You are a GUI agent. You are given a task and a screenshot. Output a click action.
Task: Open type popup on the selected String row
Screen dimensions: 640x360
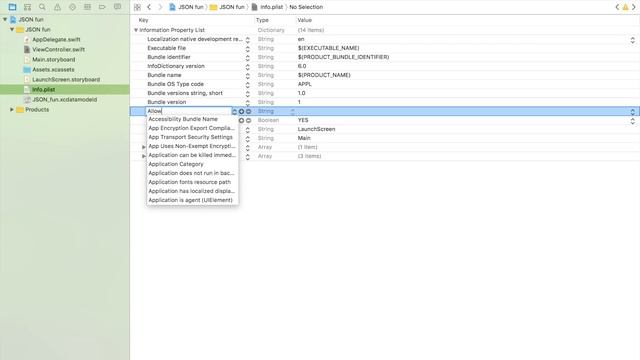(x=292, y=111)
